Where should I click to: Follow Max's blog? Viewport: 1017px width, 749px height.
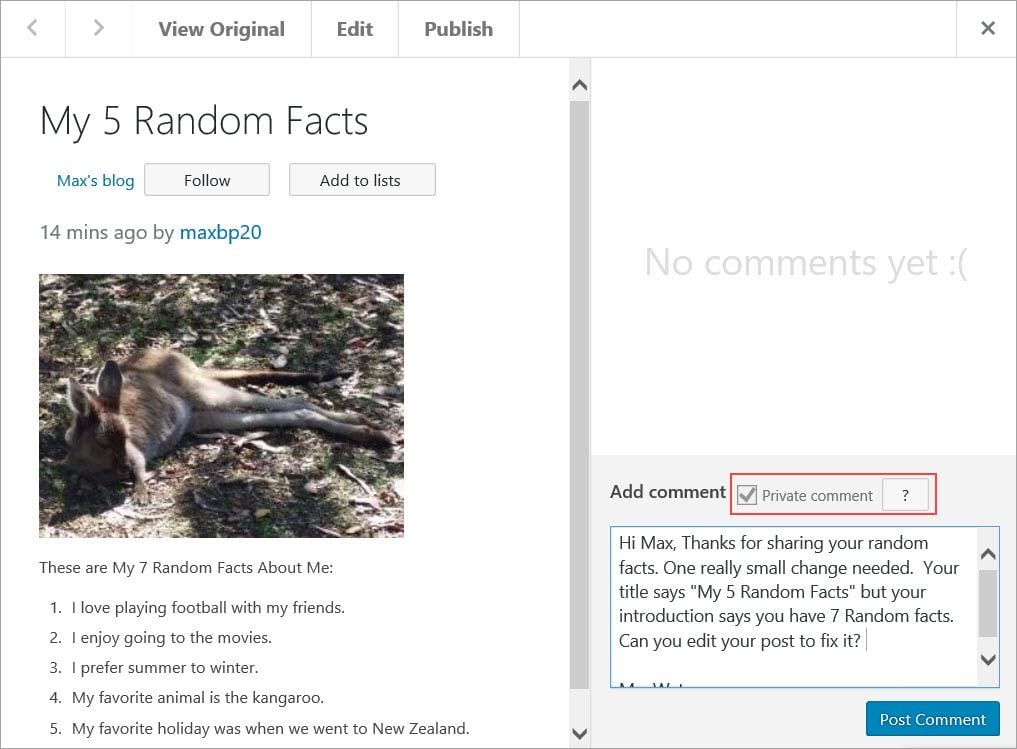[207, 180]
